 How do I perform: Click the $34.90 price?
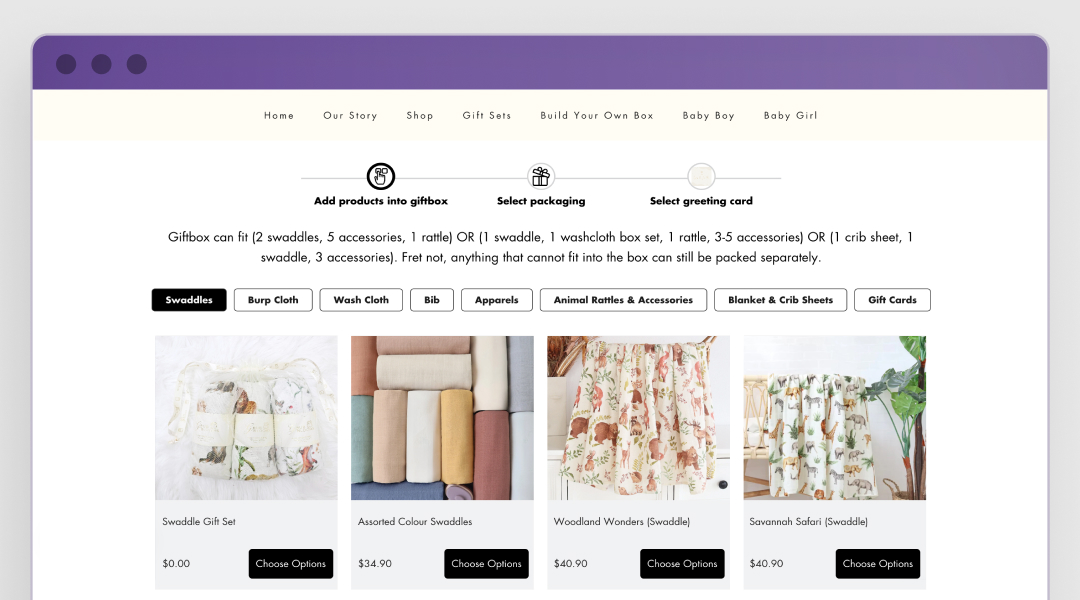375,563
